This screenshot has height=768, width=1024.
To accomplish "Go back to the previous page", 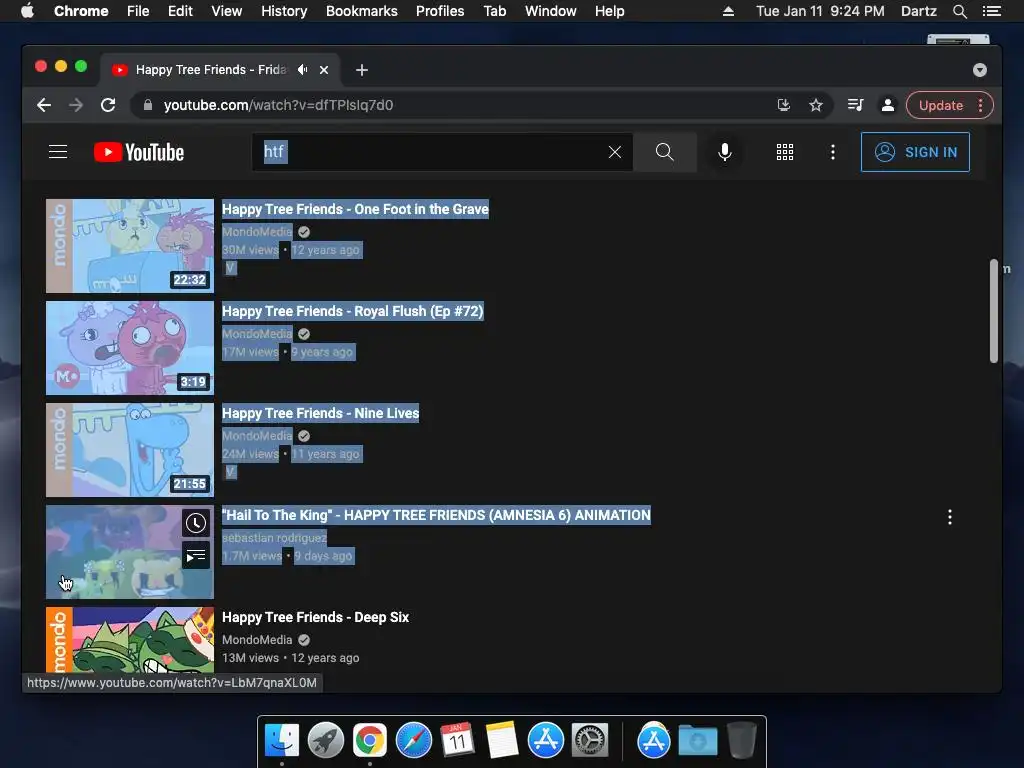I will pyautogui.click(x=44, y=105).
